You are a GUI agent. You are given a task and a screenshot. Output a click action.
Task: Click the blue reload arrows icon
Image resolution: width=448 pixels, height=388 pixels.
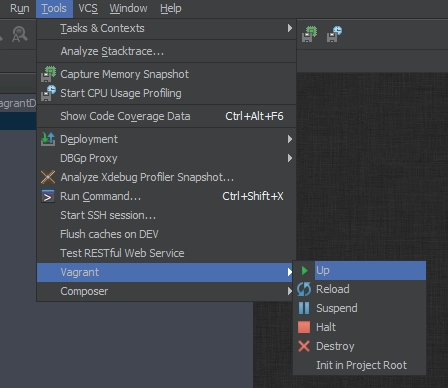[x=304, y=289]
